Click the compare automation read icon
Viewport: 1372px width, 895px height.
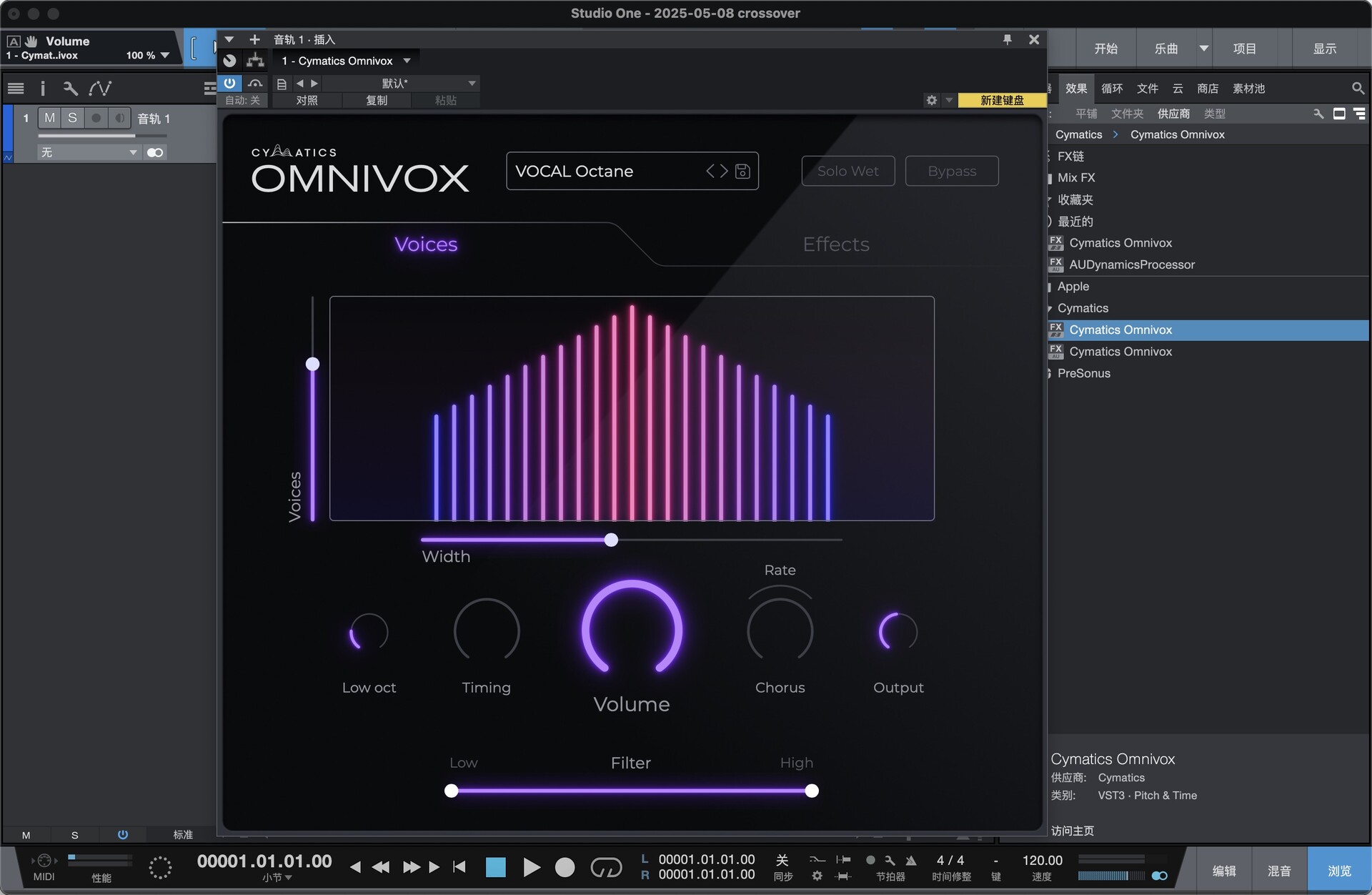click(x=255, y=84)
